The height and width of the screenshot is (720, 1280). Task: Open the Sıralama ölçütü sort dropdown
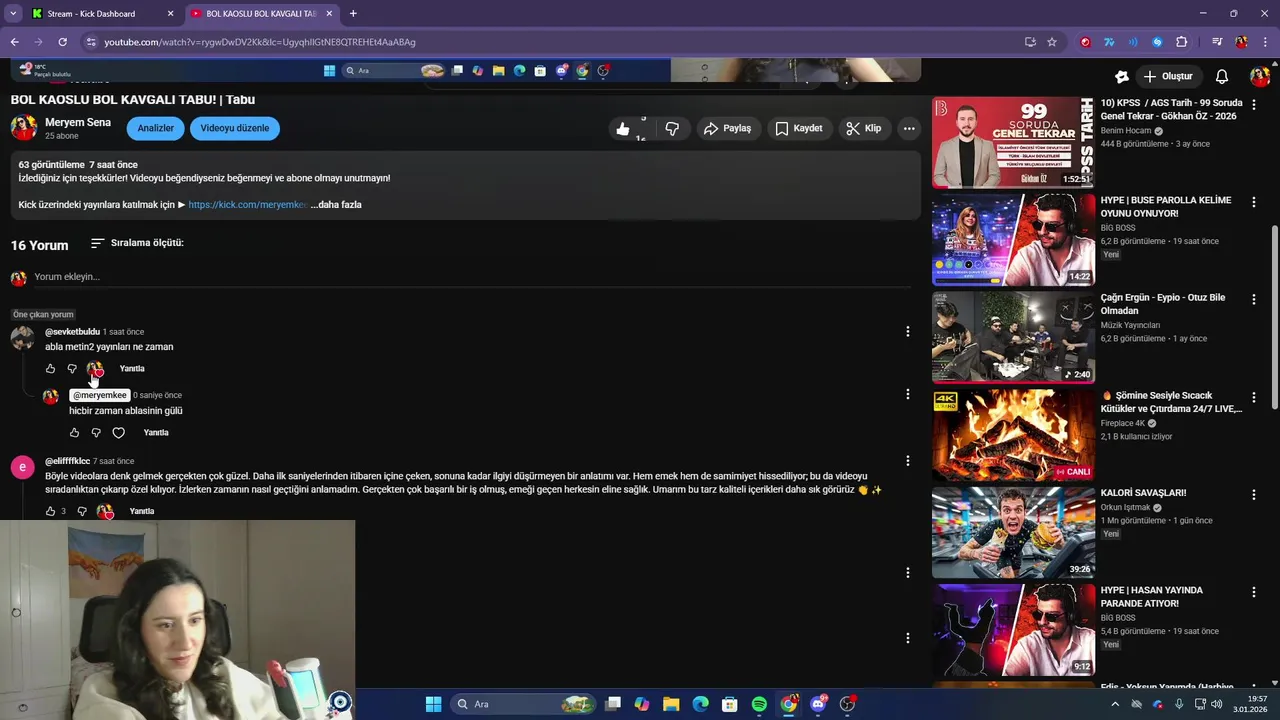click(137, 243)
